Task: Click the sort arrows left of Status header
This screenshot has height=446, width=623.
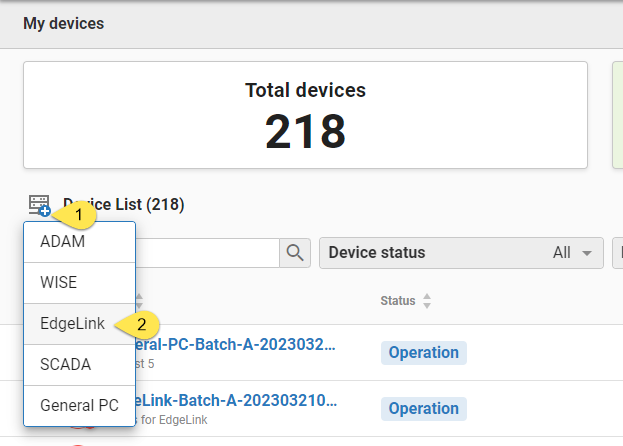Action: 138,301
